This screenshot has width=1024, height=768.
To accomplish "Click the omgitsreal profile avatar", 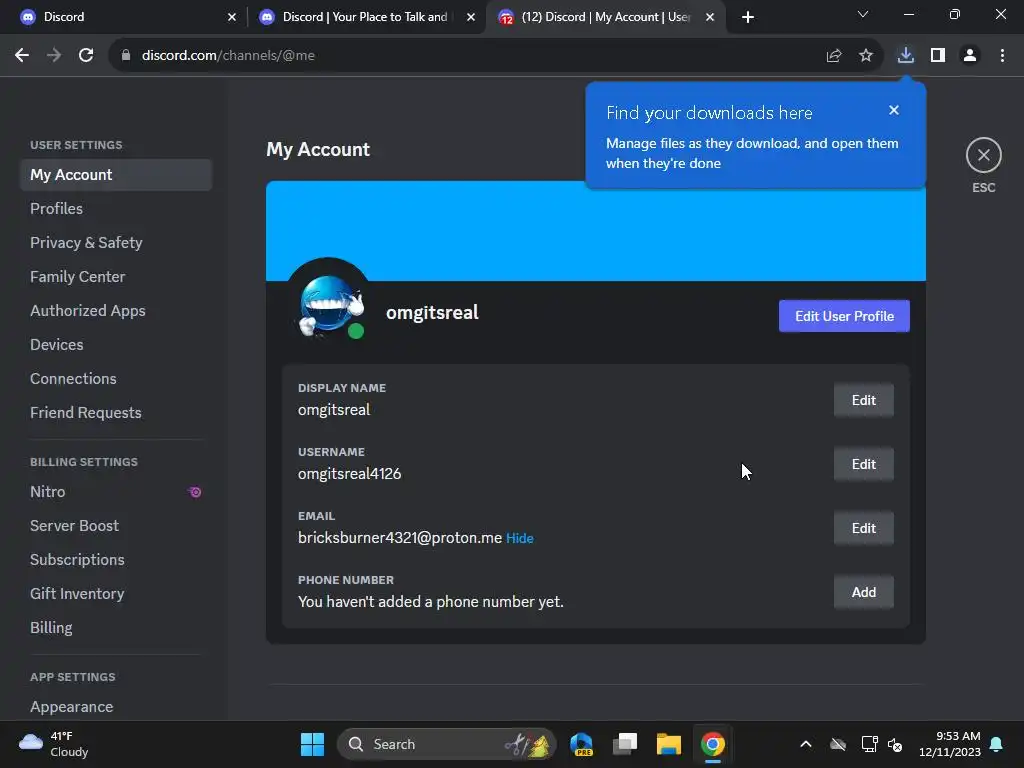I will coord(328,307).
